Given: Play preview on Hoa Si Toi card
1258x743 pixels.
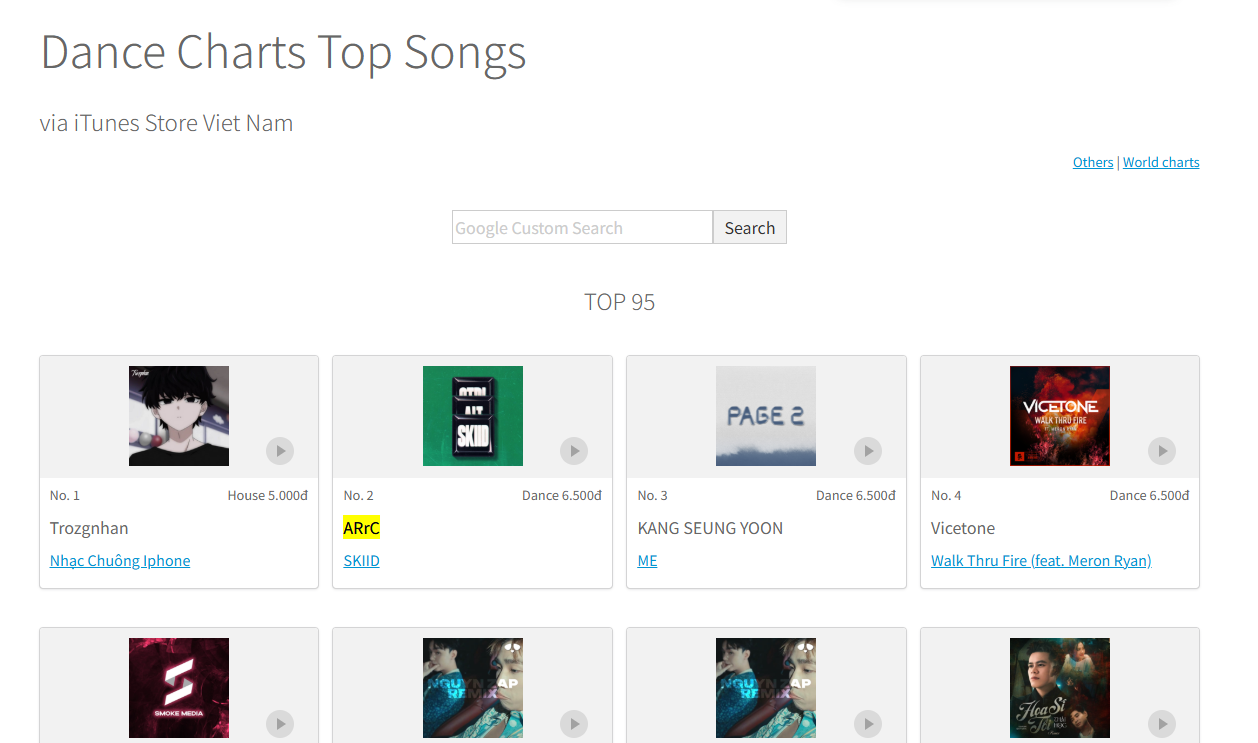Looking at the screenshot, I should pyautogui.click(x=1162, y=723).
